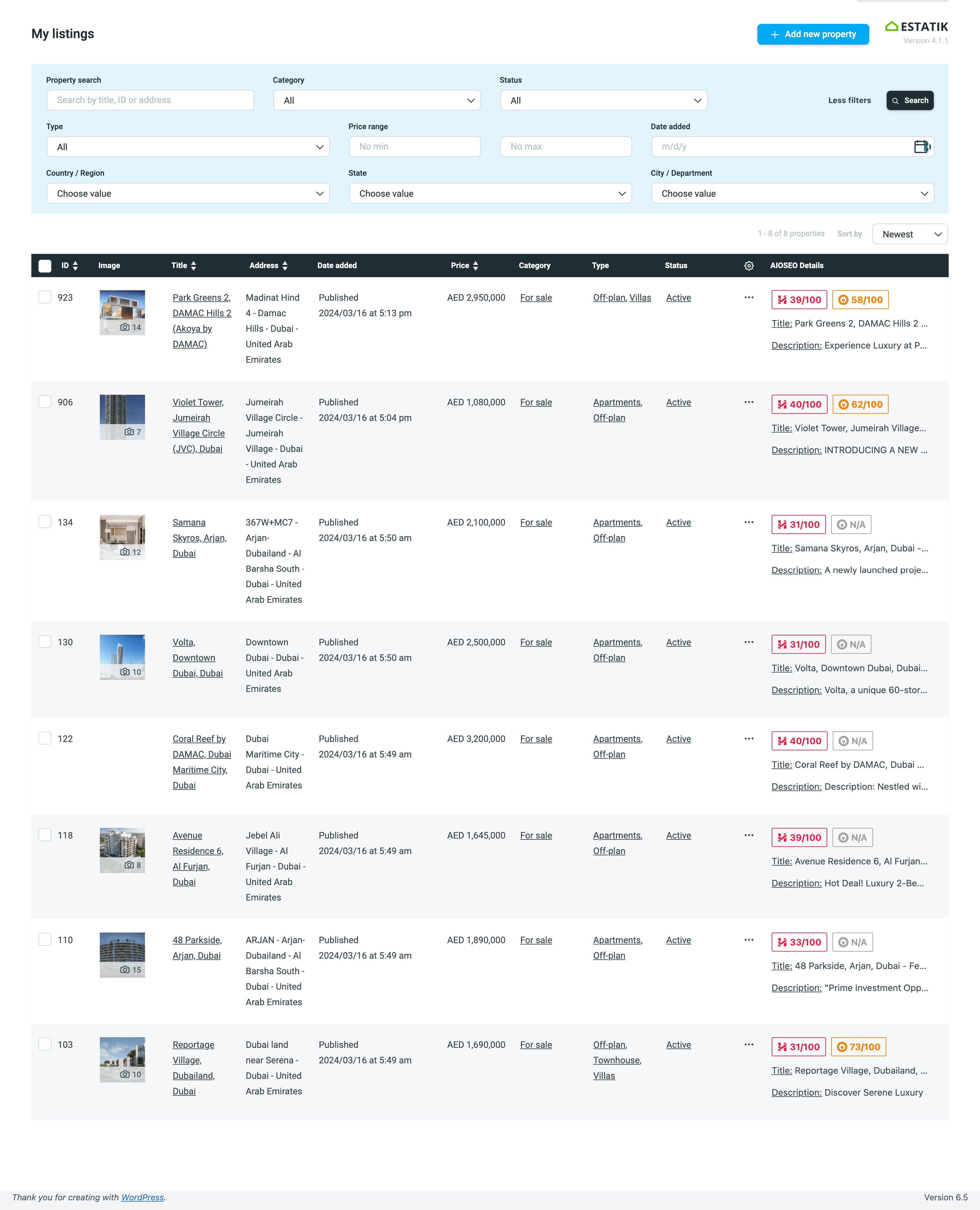Tick the checkbox for listing 110
This screenshot has width=980, height=1210.
click(x=45, y=939)
